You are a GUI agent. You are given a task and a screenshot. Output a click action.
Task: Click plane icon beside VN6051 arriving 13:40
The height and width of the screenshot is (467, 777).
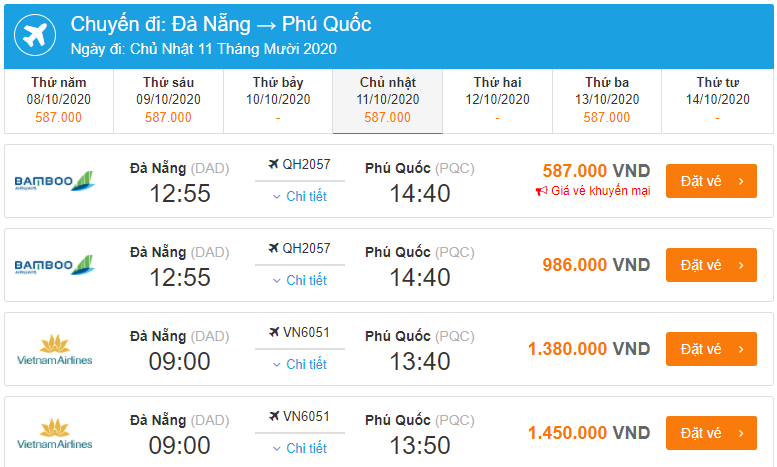click(x=274, y=333)
